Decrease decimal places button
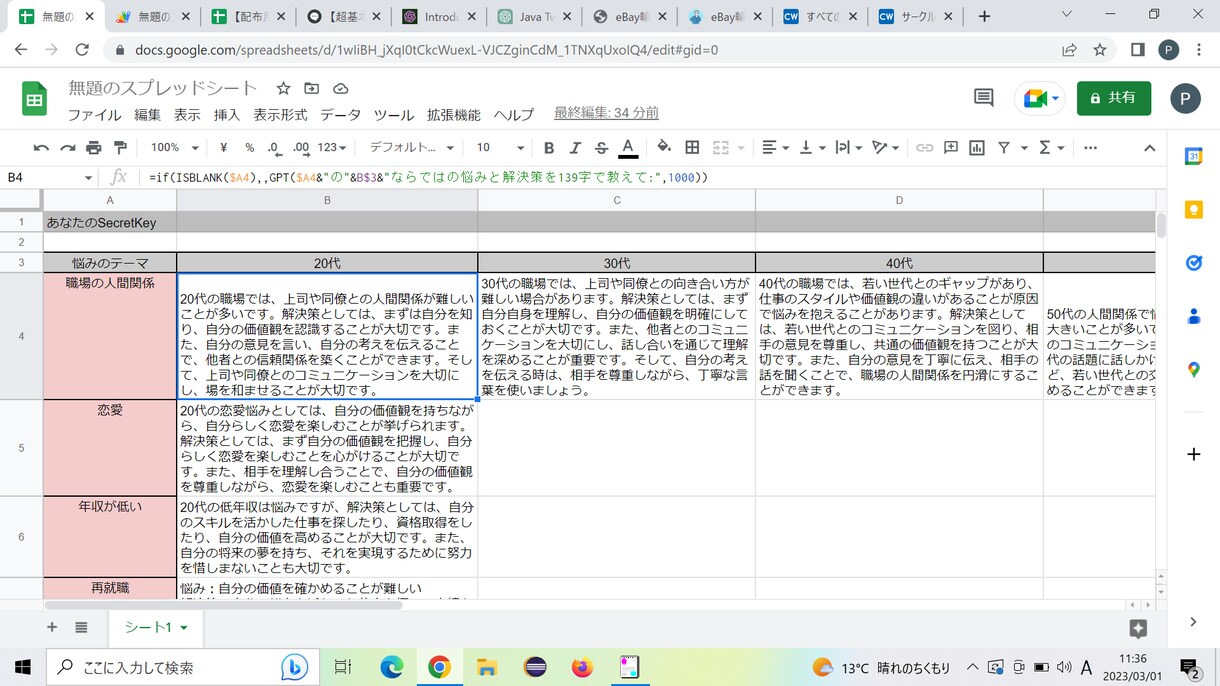The width and height of the screenshot is (1220, 686). pyautogui.click(x=274, y=148)
